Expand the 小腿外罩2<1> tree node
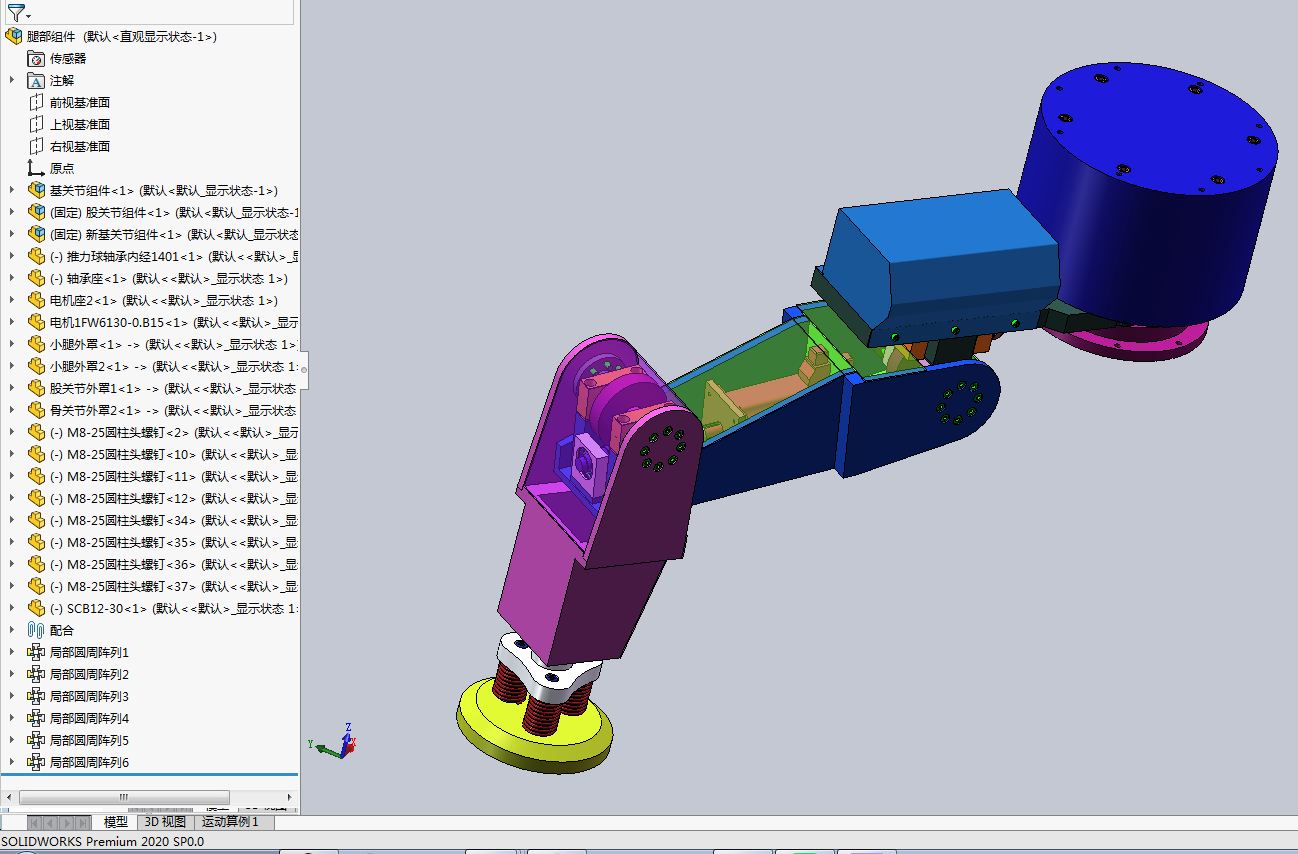This screenshot has height=854, width=1298. coord(12,366)
